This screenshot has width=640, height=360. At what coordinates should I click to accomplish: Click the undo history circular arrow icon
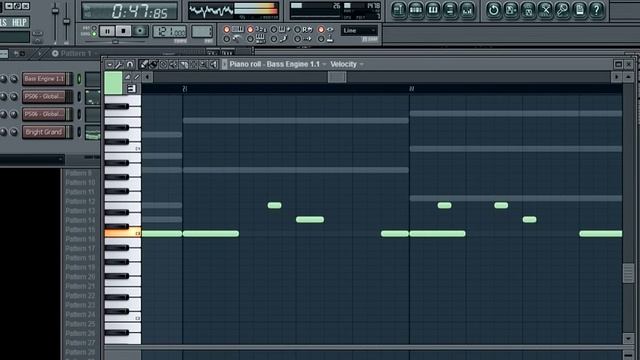click(493, 10)
